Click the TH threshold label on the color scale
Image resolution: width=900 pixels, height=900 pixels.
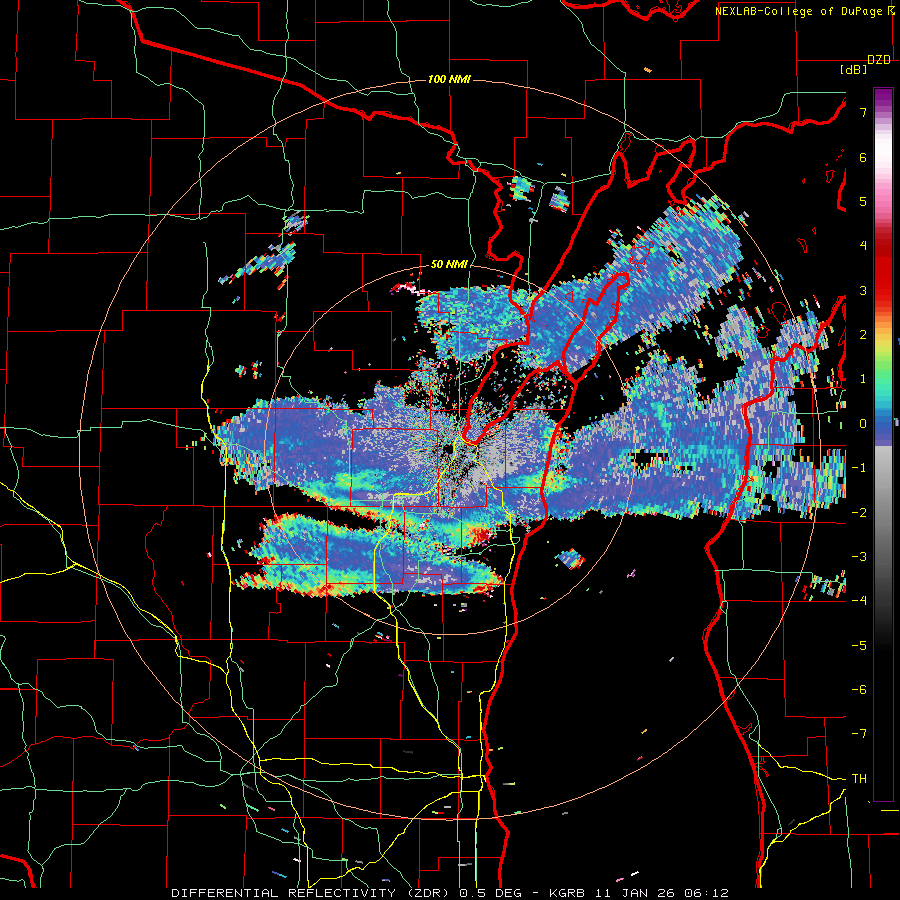tap(859, 779)
